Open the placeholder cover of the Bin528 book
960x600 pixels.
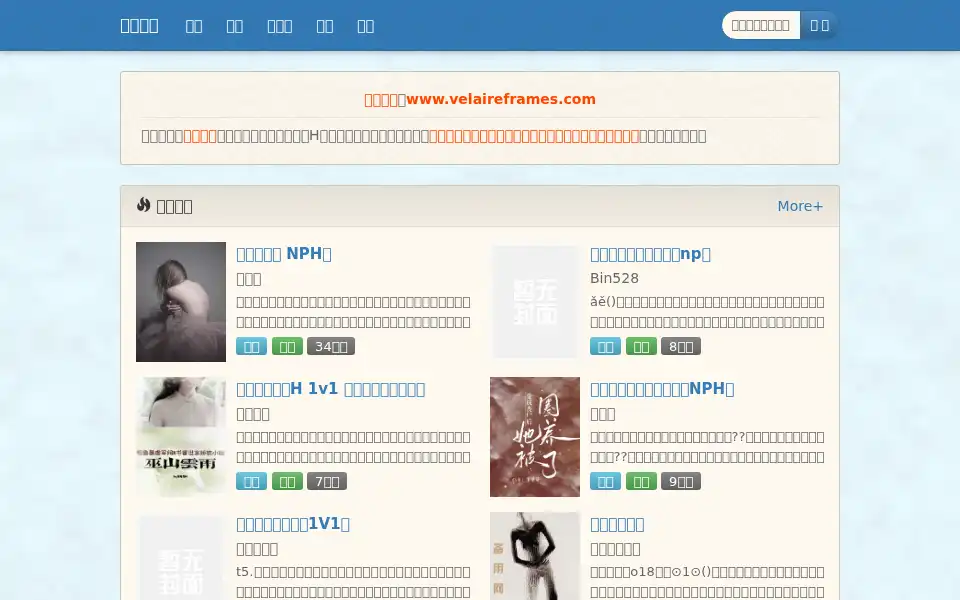pos(534,302)
